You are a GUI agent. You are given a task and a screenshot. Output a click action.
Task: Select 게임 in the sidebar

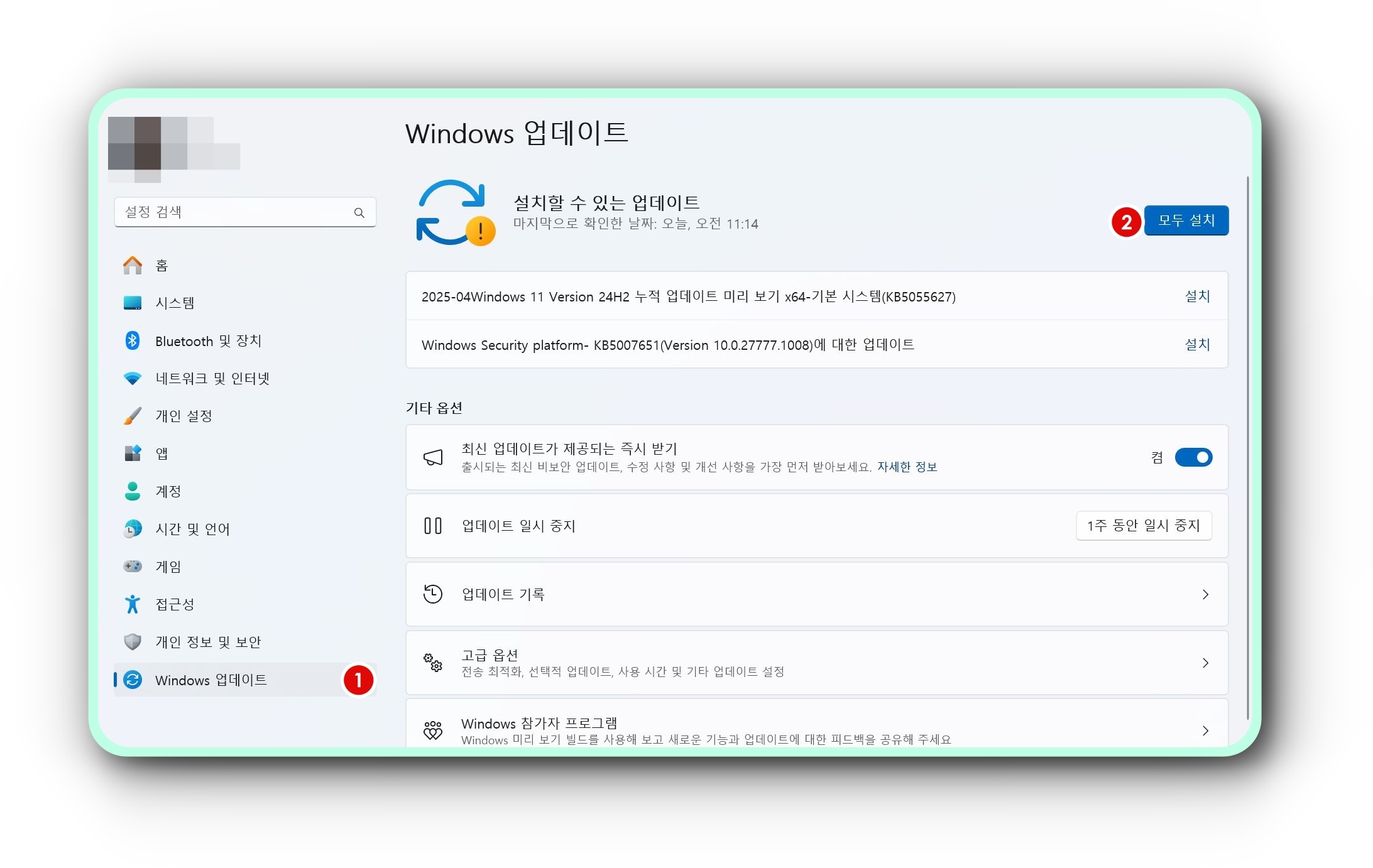click(x=245, y=567)
